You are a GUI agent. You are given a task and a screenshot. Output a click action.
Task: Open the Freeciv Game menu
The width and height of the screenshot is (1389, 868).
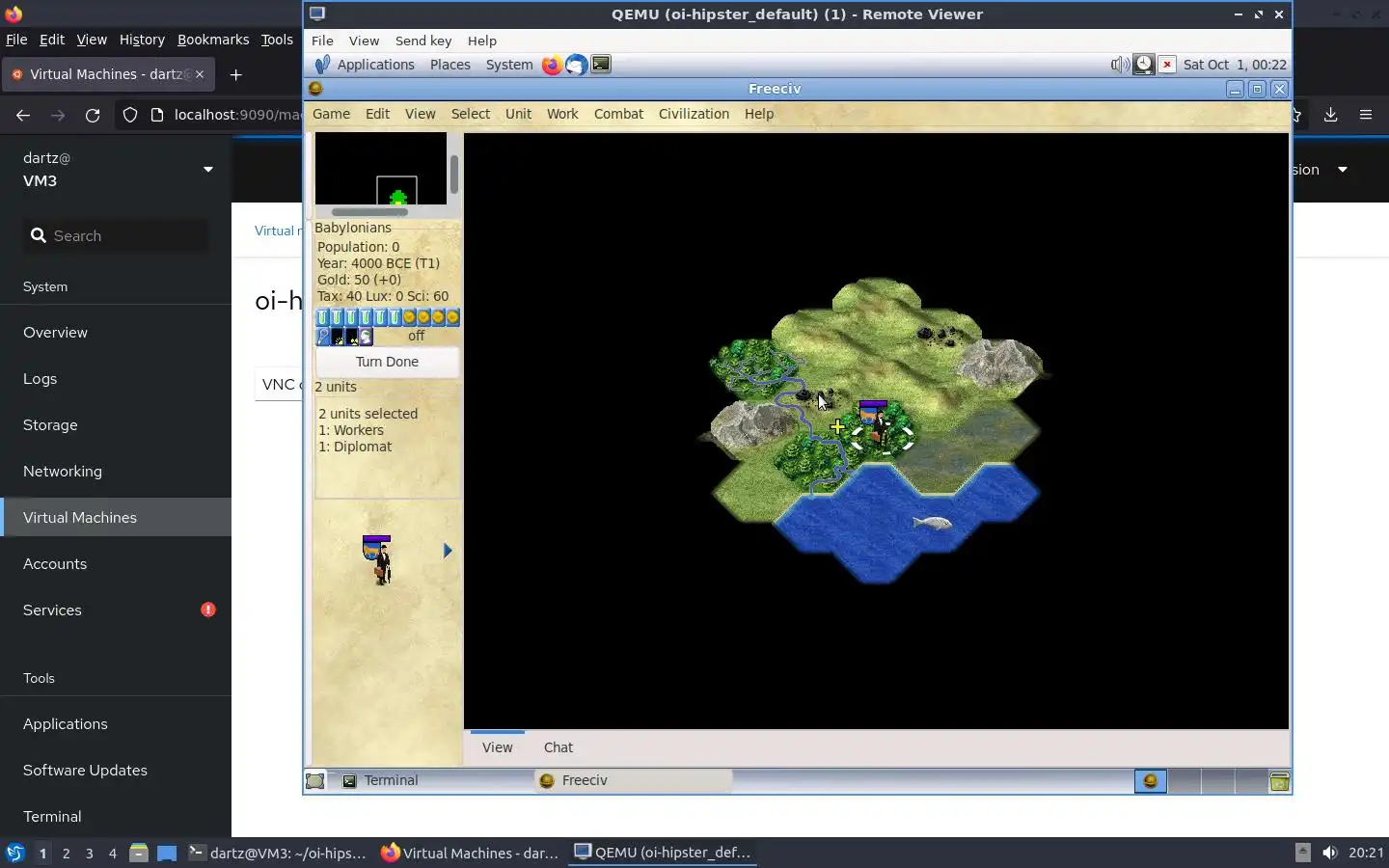tap(331, 114)
